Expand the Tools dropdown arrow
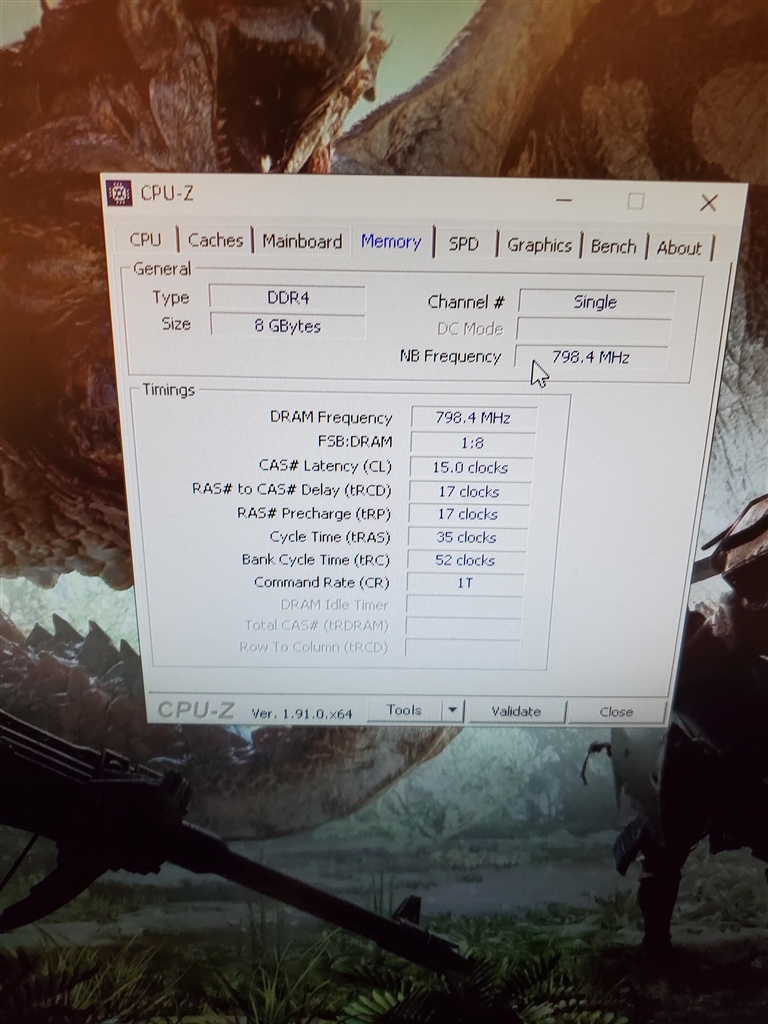Image resolution: width=768 pixels, height=1024 pixels. pyautogui.click(x=452, y=711)
